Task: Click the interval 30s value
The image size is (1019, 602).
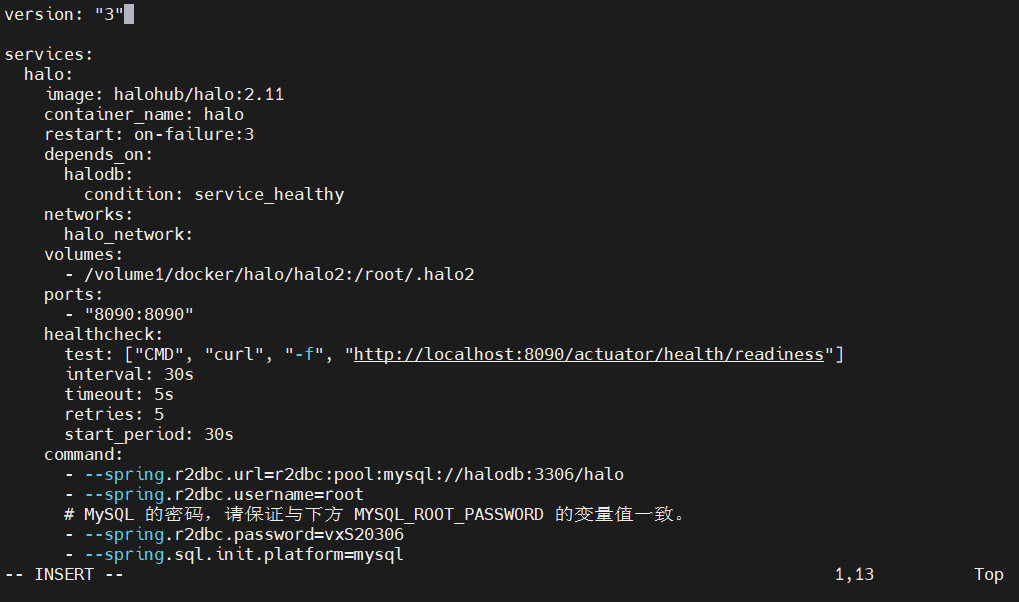Action: point(173,374)
